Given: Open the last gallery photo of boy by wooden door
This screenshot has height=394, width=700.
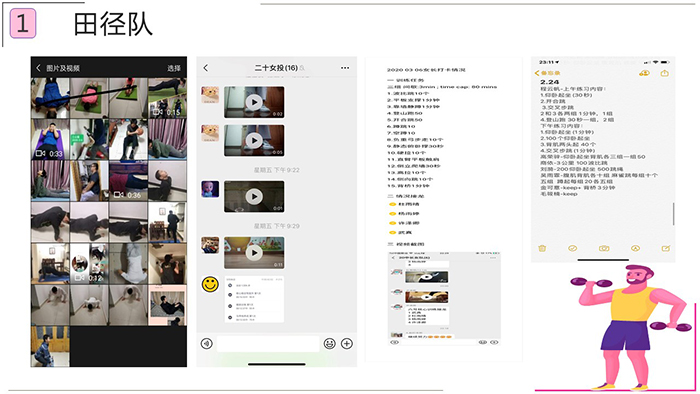Looking at the screenshot, I should pyautogui.click(x=50, y=346).
